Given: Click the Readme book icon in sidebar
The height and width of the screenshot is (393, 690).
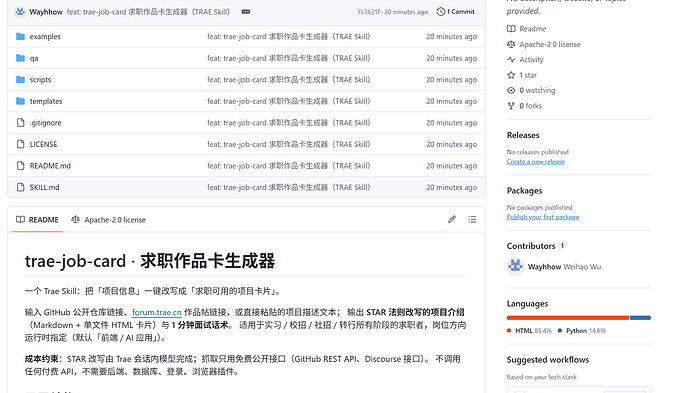Looking at the screenshot, I should coord(511,29).
